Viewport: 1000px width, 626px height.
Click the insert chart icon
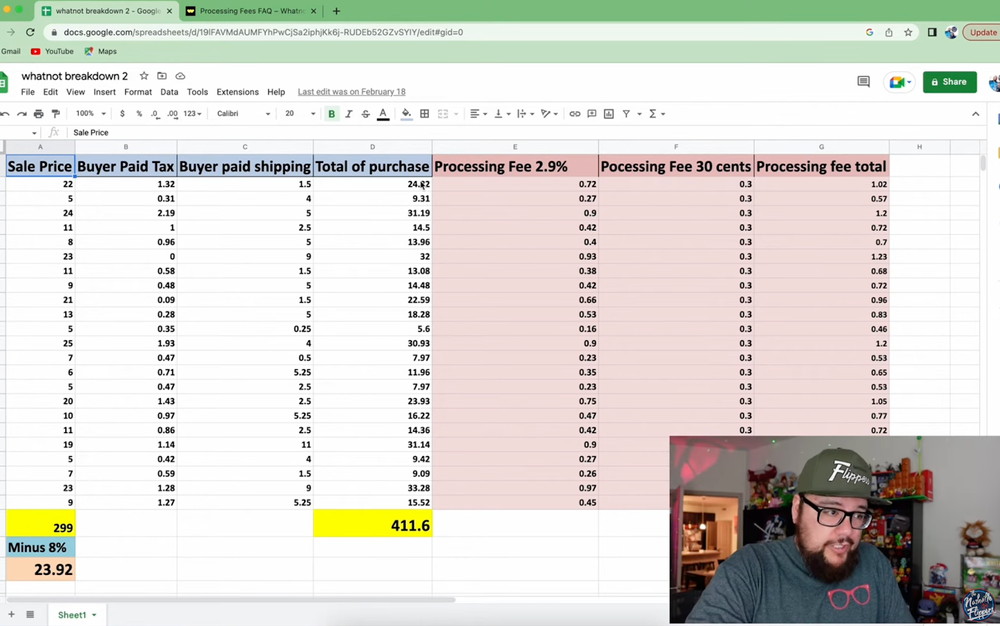[609, 114]
